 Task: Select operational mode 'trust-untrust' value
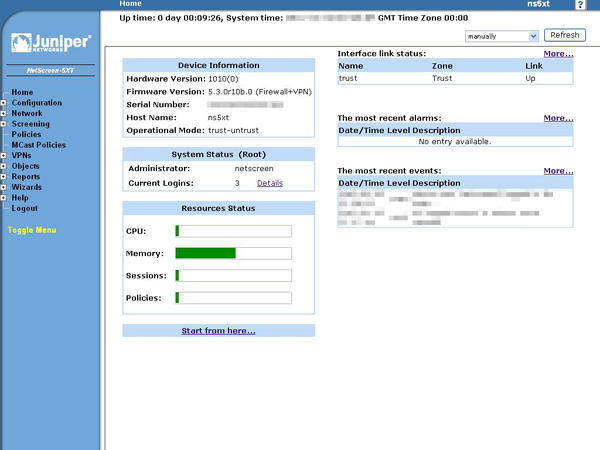point(233,130)
